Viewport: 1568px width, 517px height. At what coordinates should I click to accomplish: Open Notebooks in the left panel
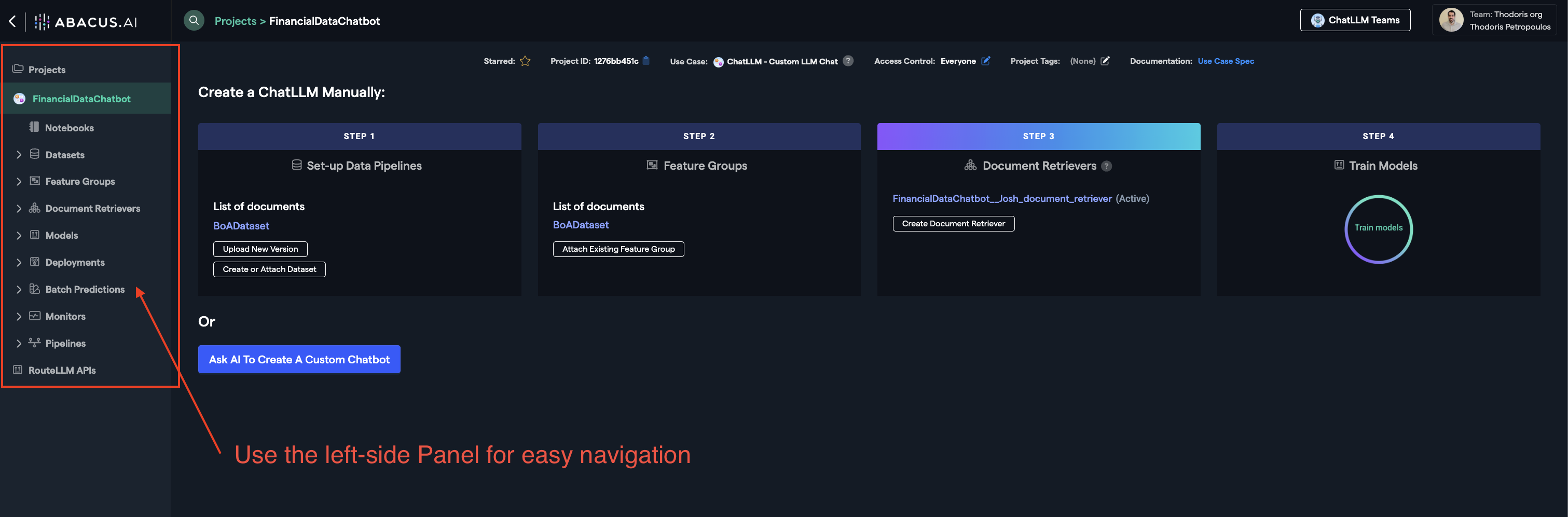pos(69,128)
